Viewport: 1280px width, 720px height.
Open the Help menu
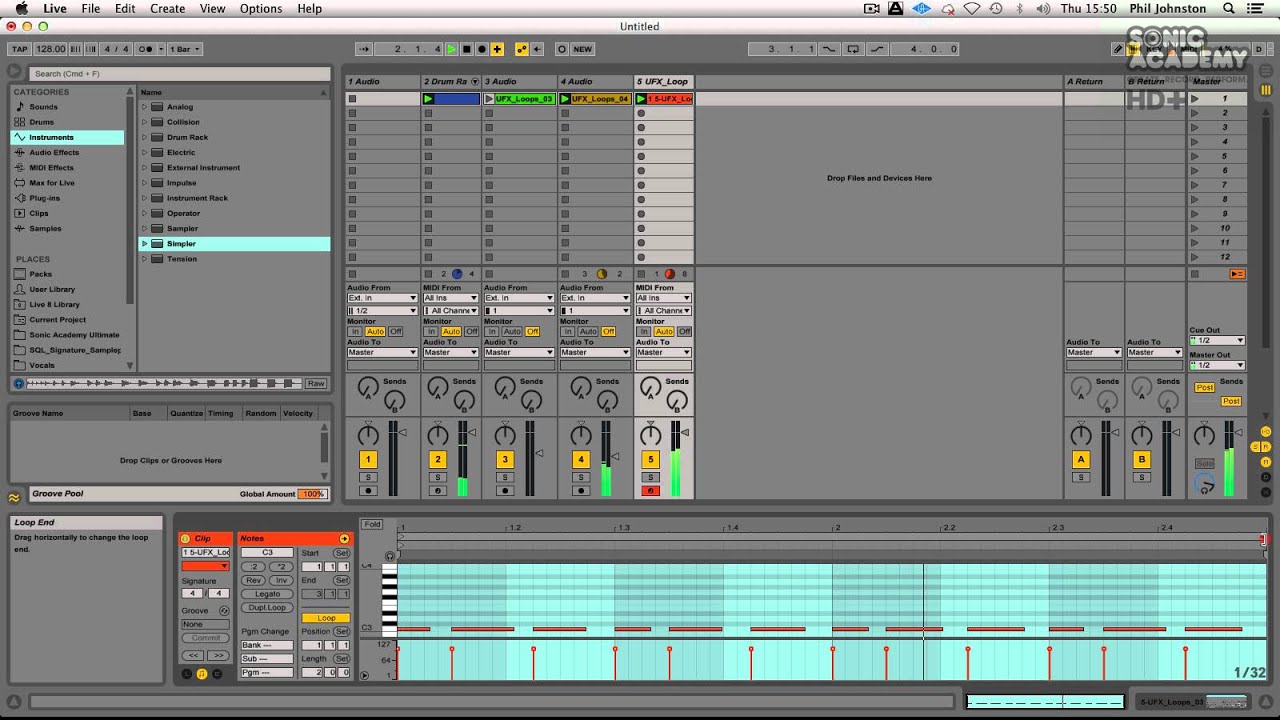[x=310, y=9]
